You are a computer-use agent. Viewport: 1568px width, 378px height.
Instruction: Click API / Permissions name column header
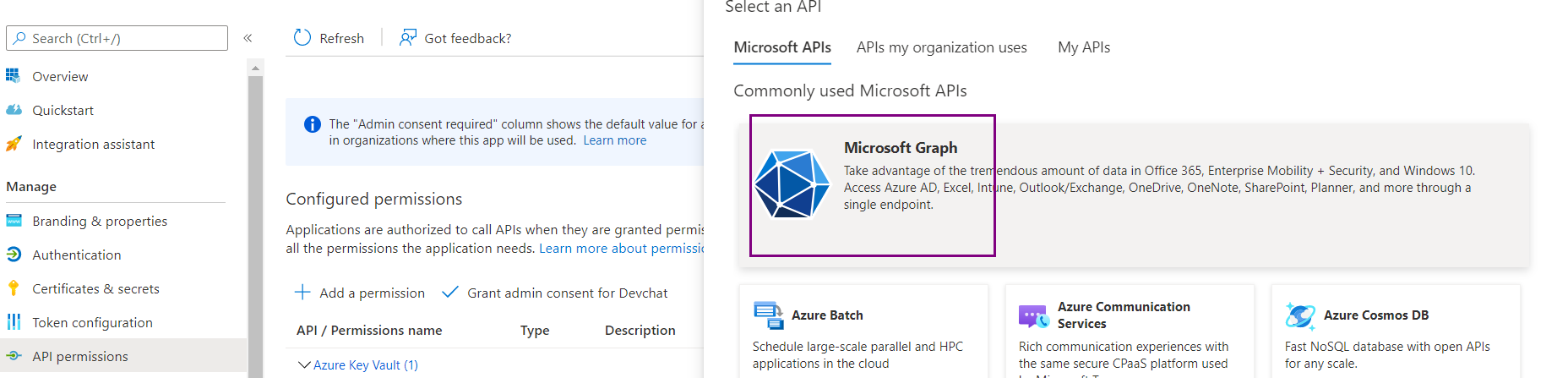pos(369,330)
